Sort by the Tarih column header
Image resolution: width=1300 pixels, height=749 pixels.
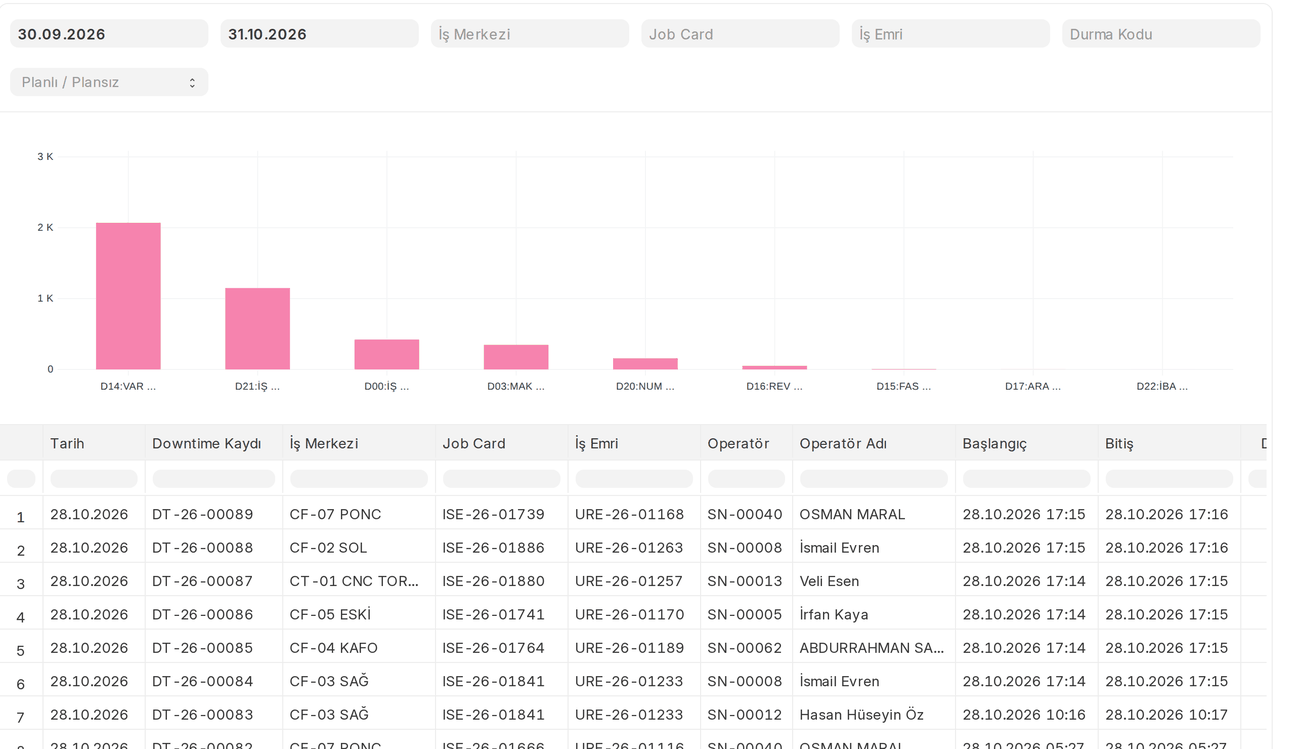(x=68, y=443)
